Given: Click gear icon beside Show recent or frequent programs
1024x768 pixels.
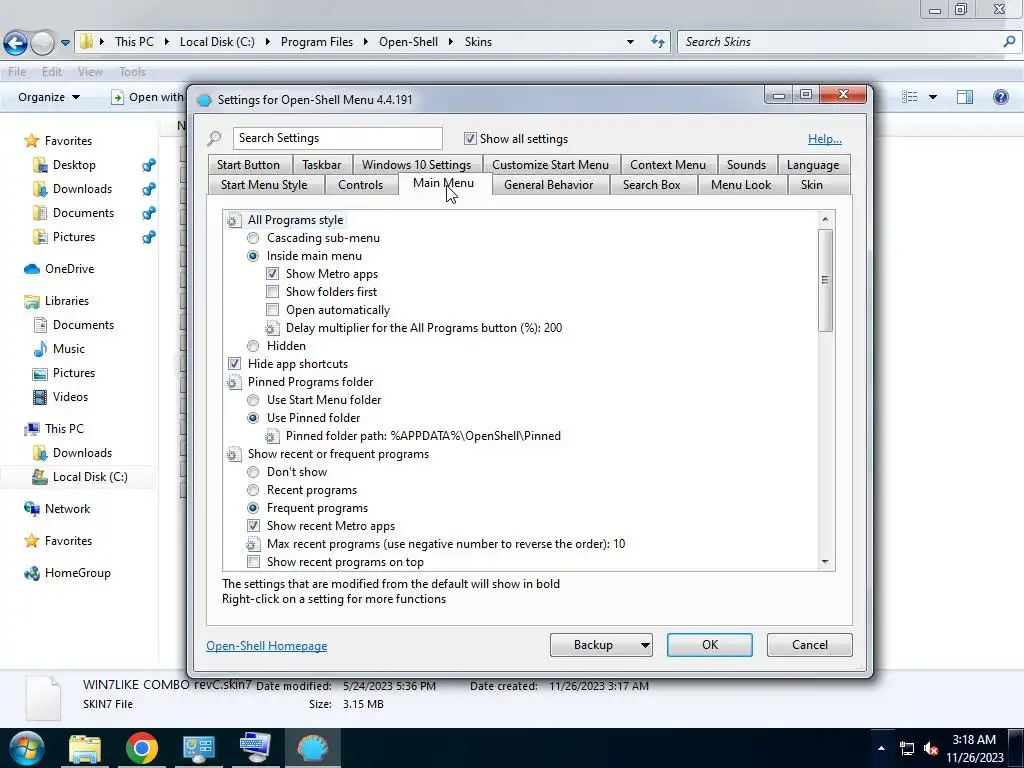Looking at the screenshot, I should (x=233, y=455).
